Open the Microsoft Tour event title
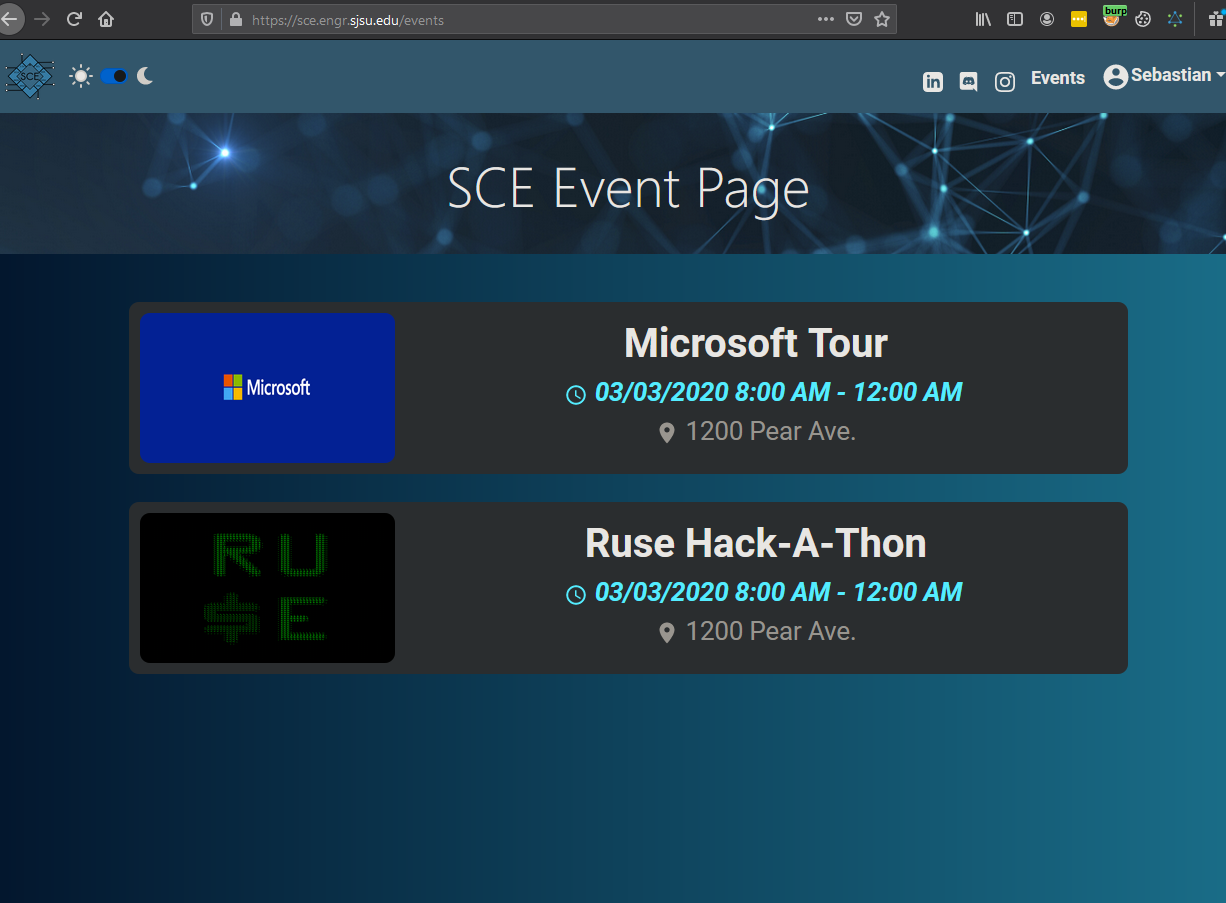1226x903 pixels. click(x=755, y=343)
